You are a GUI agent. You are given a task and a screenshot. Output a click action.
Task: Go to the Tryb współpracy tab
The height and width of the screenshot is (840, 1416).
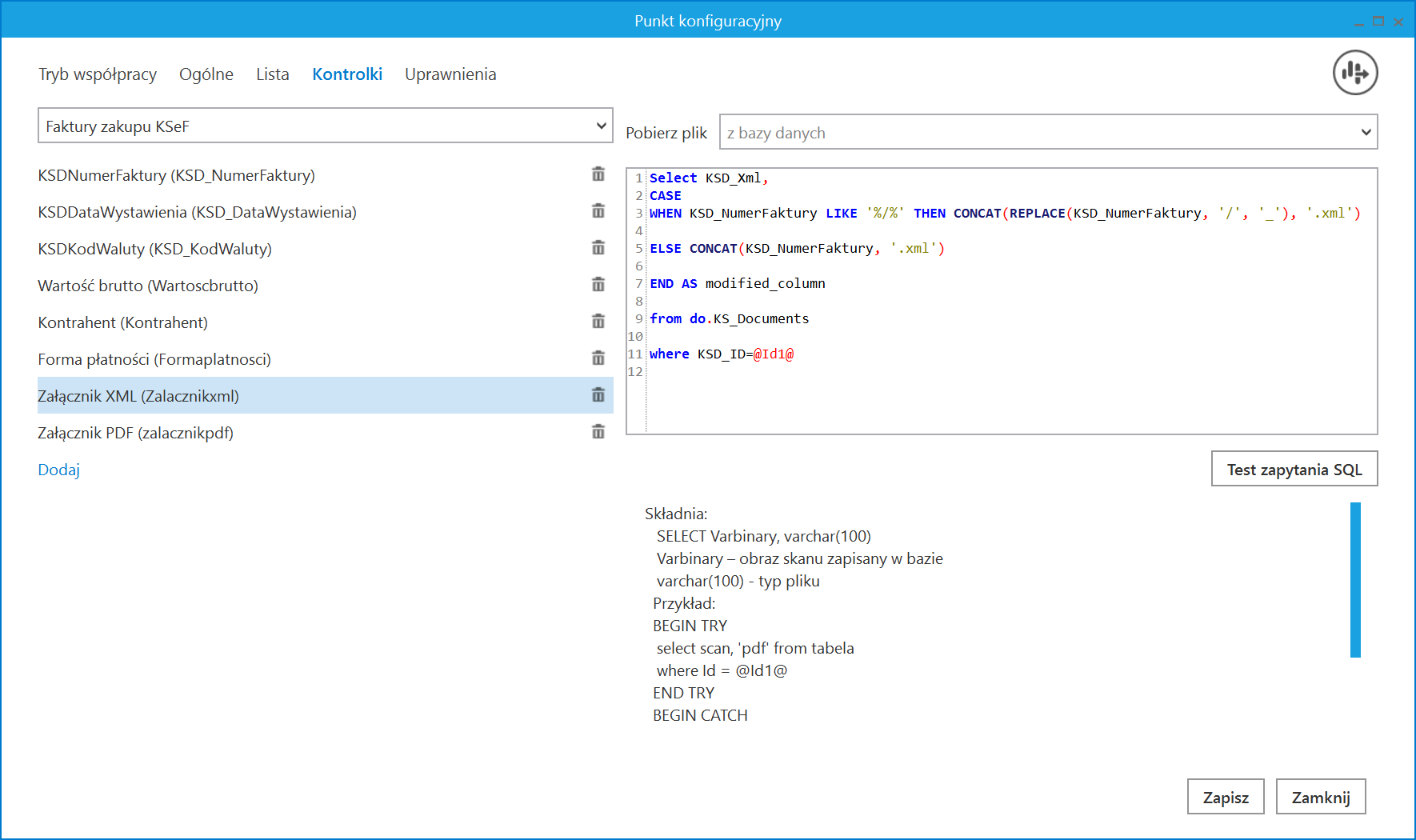(98, 74)
